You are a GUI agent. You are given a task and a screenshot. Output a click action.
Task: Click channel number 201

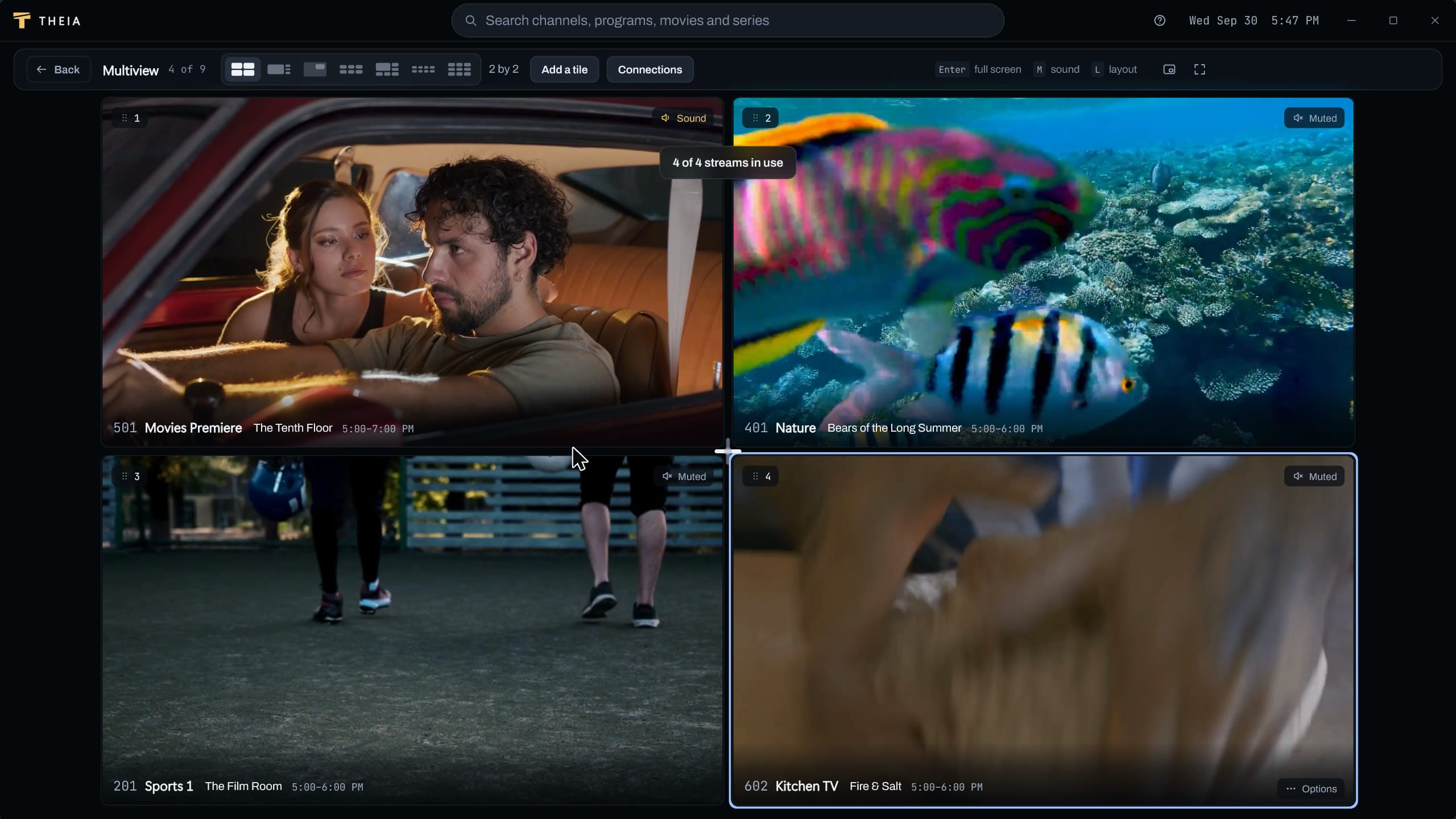click(125, 787)
